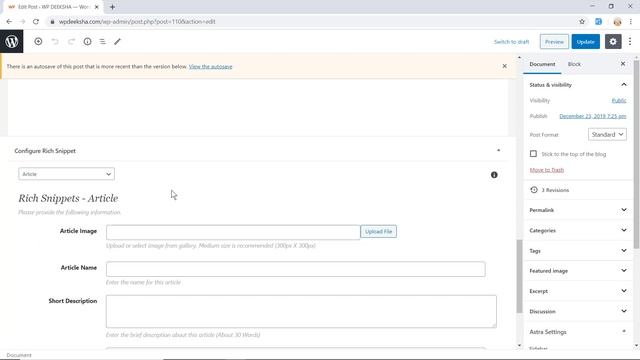Click the Public visibility link
The height and width of the screenshot is (360, 640).
pos(619,100)
